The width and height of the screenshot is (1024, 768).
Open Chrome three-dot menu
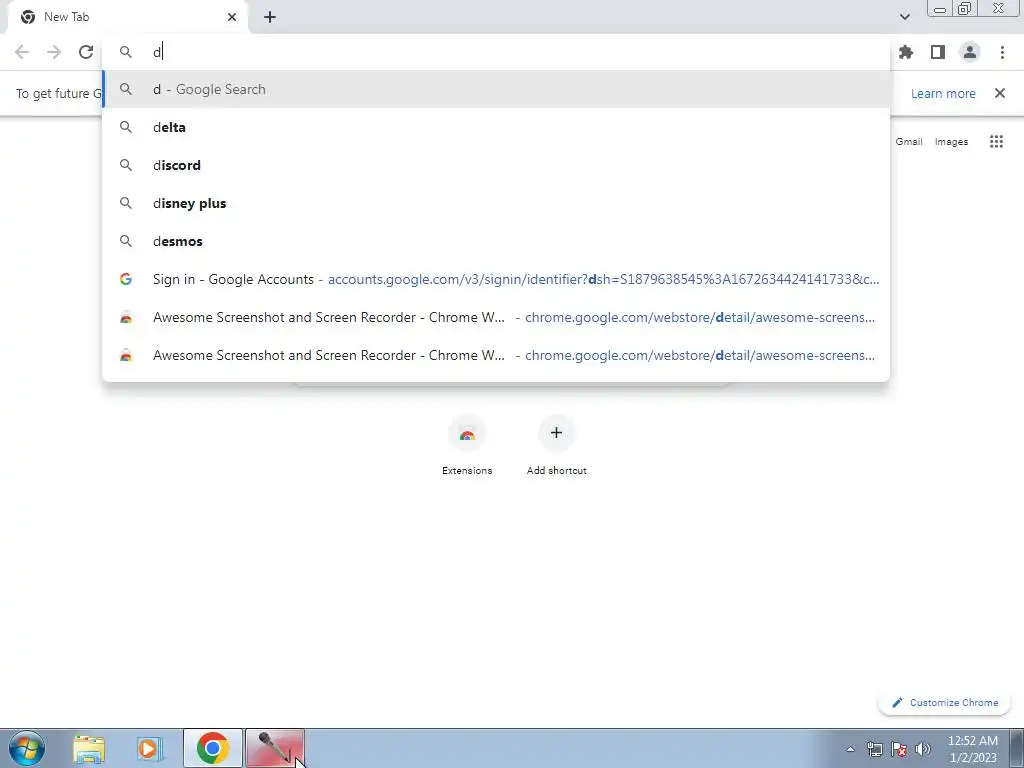tap(1002, 52)
